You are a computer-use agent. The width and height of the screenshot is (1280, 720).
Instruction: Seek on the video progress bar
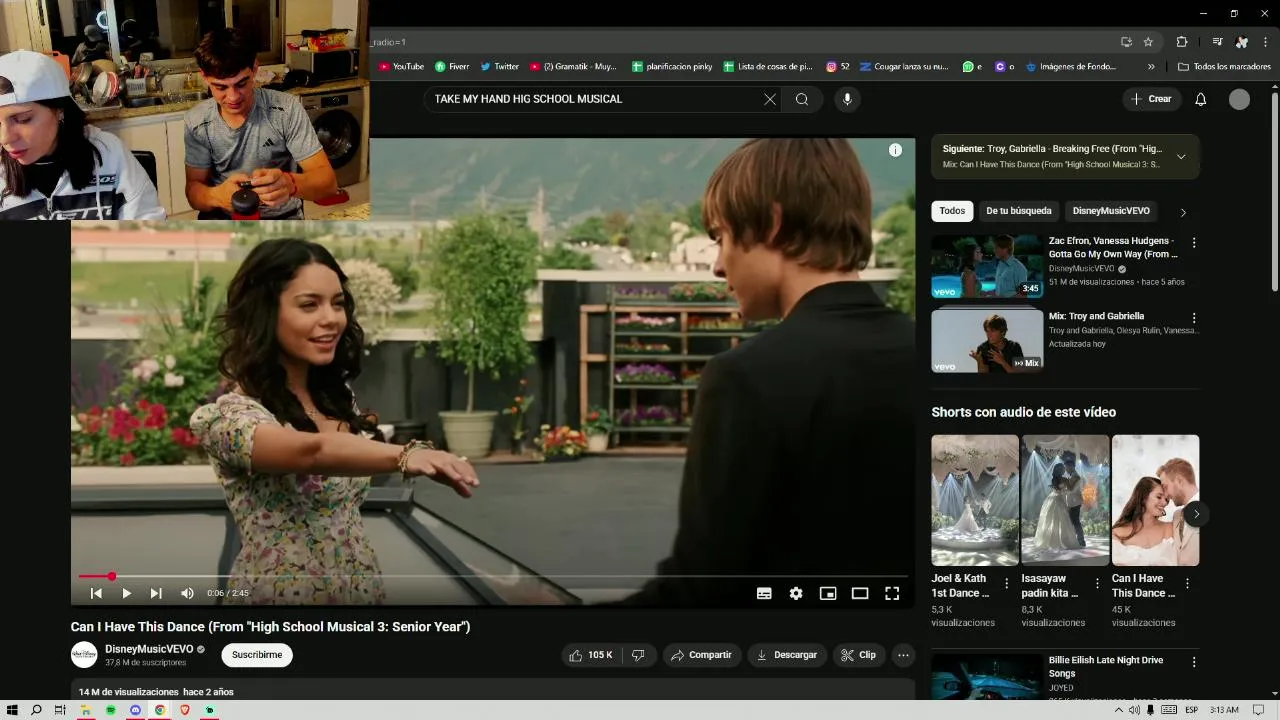493,576
